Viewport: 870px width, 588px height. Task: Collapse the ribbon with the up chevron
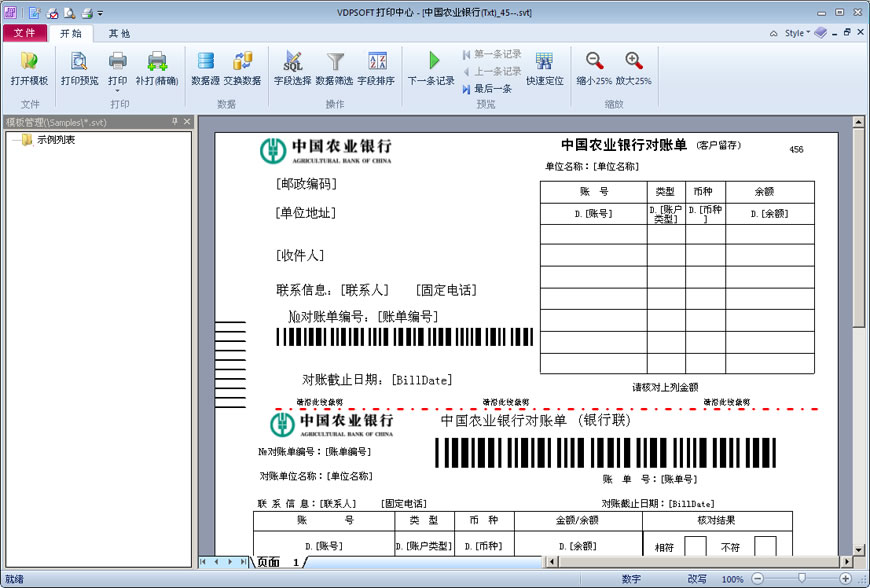pos(773,33)
